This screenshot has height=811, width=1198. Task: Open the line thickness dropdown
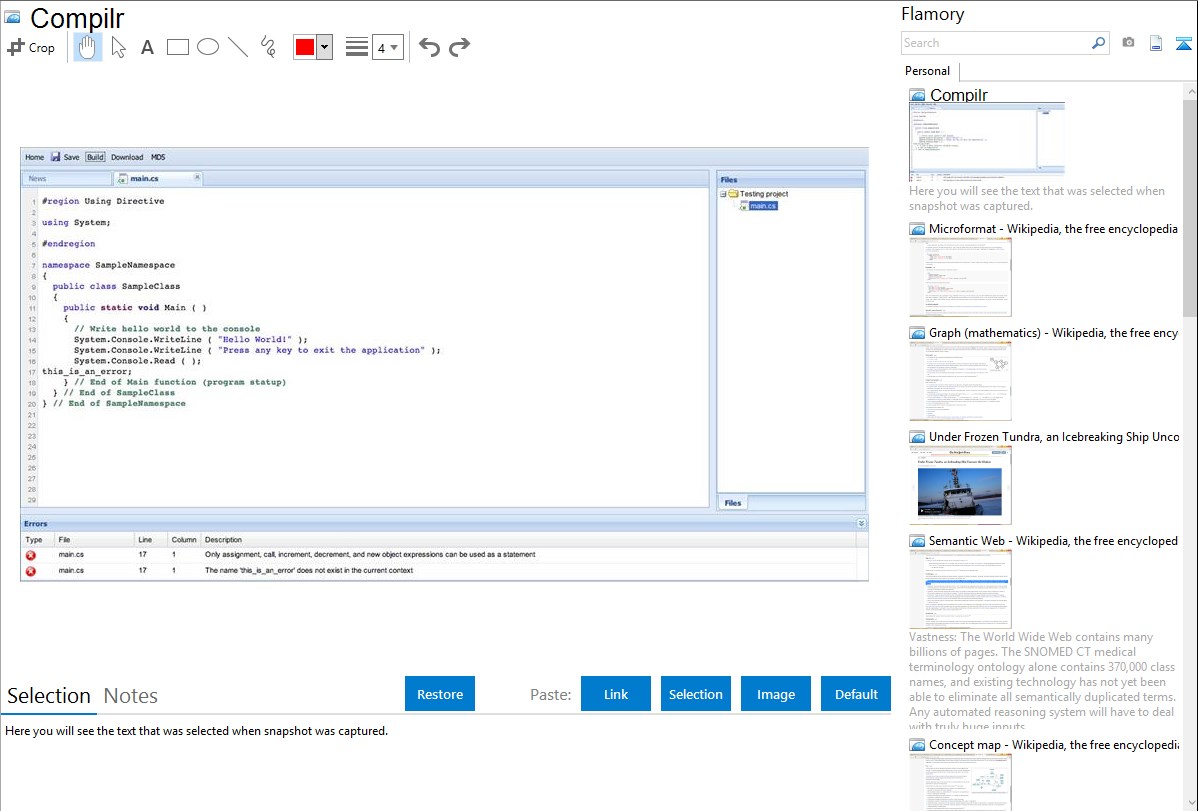pyautogui.click(x=387, y=47)
